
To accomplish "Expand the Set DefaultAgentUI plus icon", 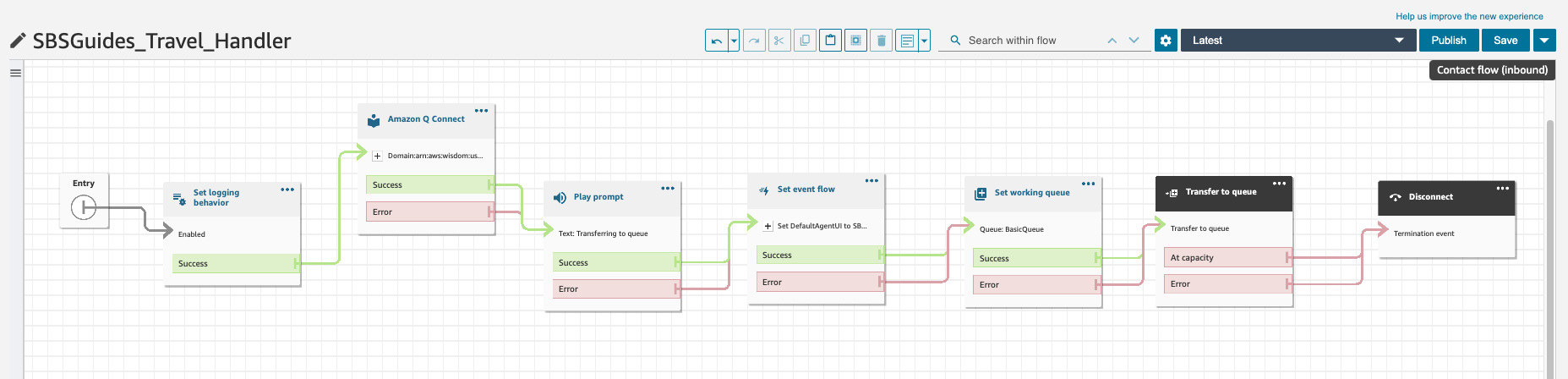I will click(x=768, y=226).
